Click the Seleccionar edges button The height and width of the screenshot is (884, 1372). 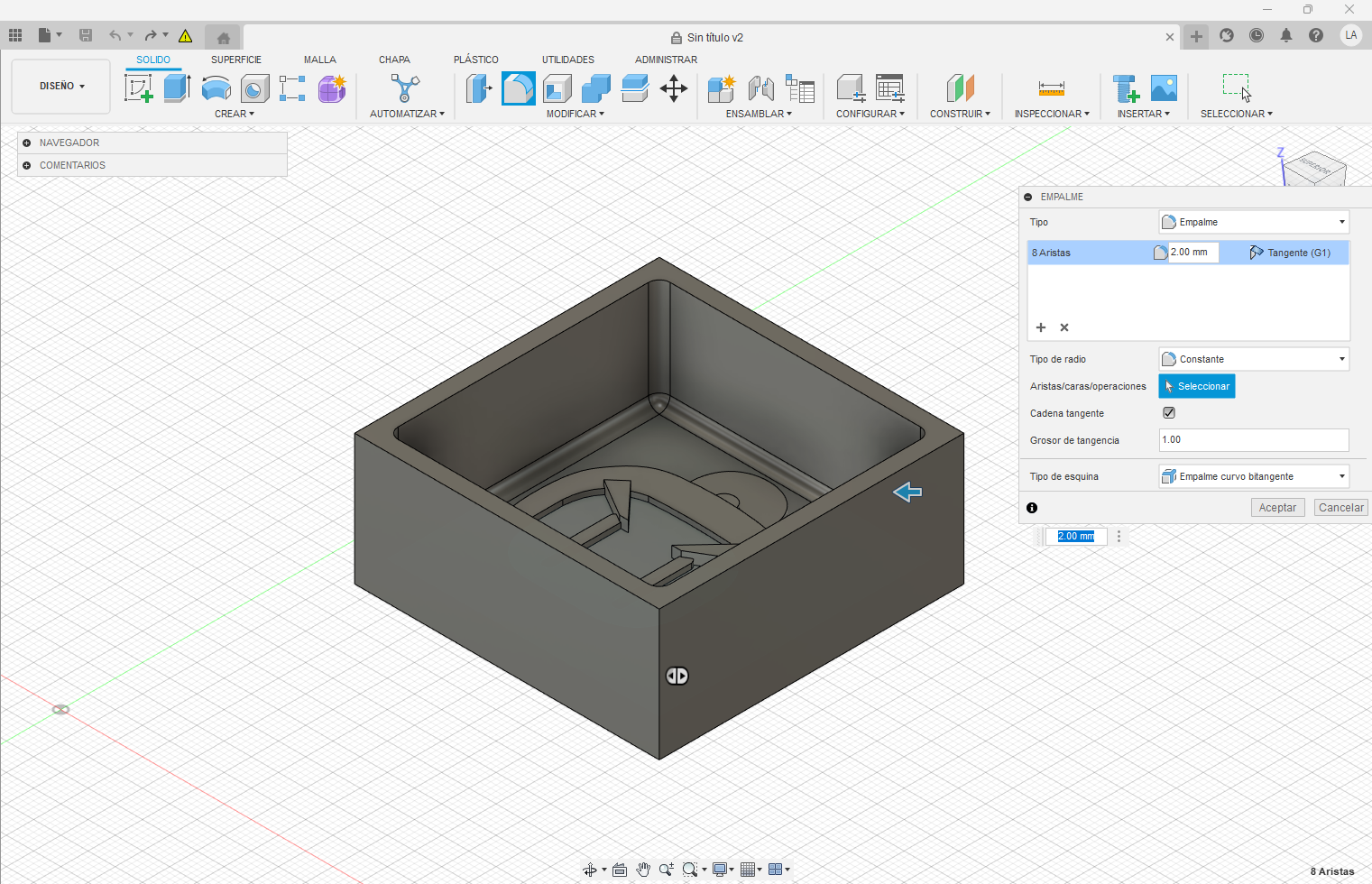[1197, 386]
